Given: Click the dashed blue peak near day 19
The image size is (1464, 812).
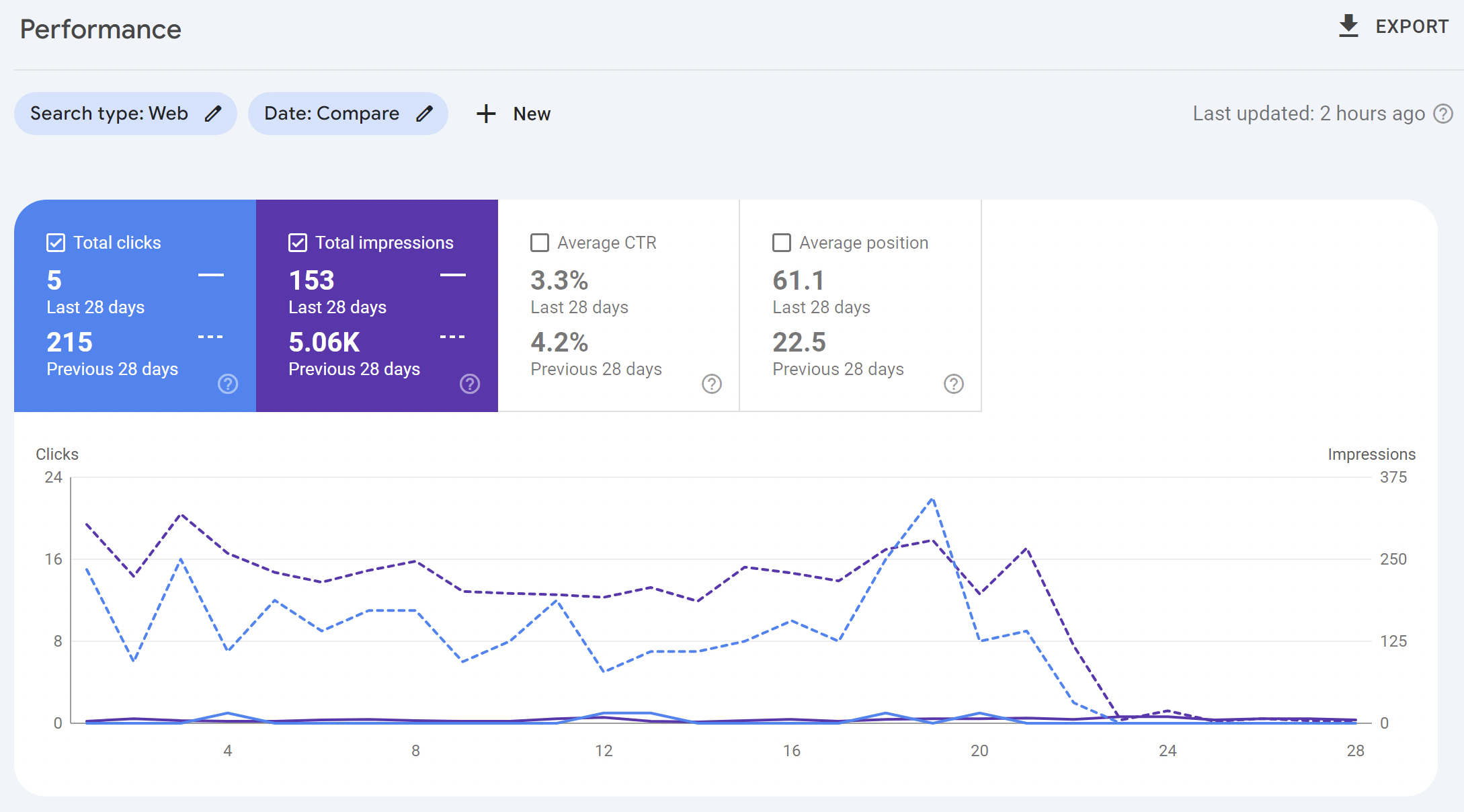Looking at the screenshot, I should tap(932, 499).
